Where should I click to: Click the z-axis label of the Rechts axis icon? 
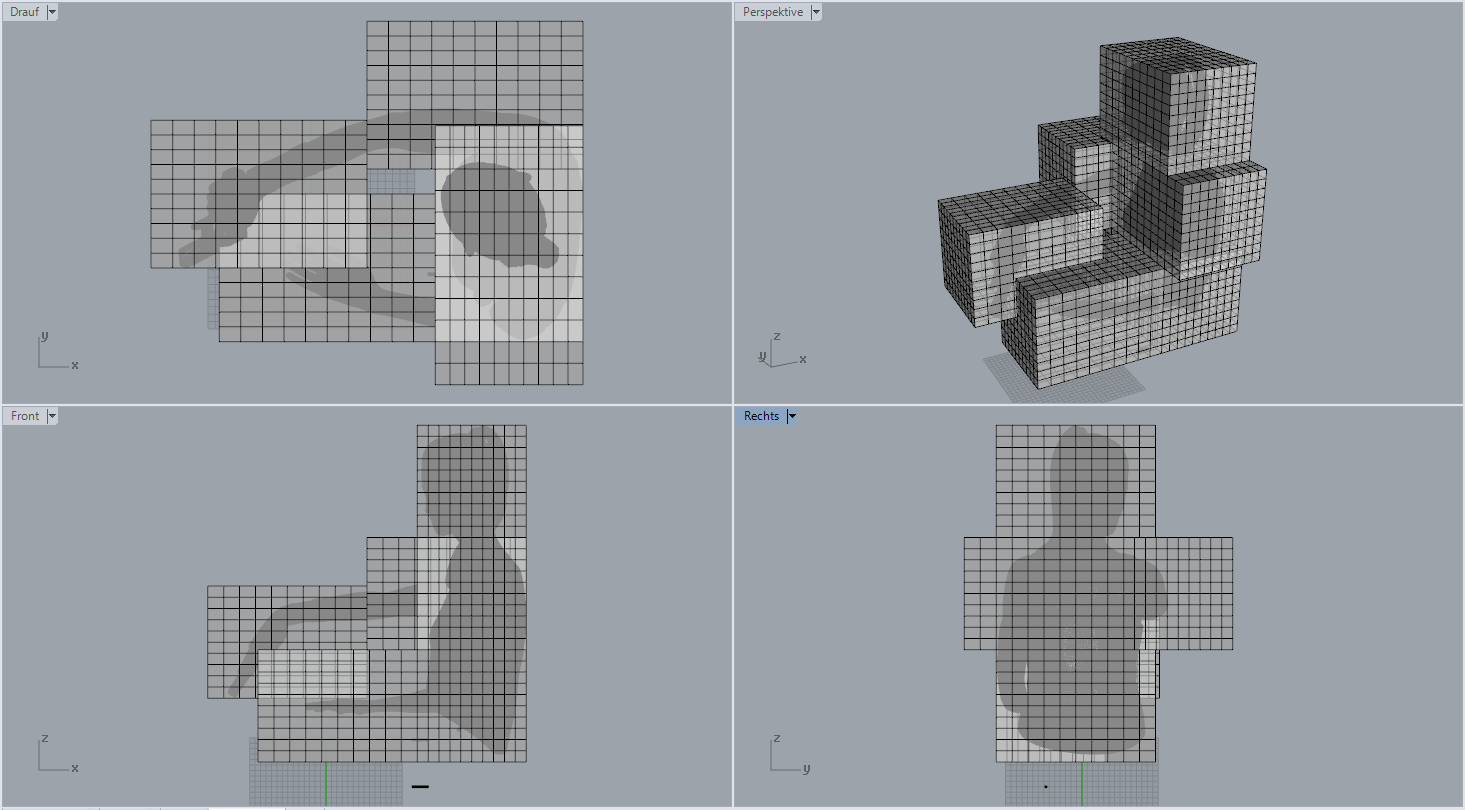777,740
